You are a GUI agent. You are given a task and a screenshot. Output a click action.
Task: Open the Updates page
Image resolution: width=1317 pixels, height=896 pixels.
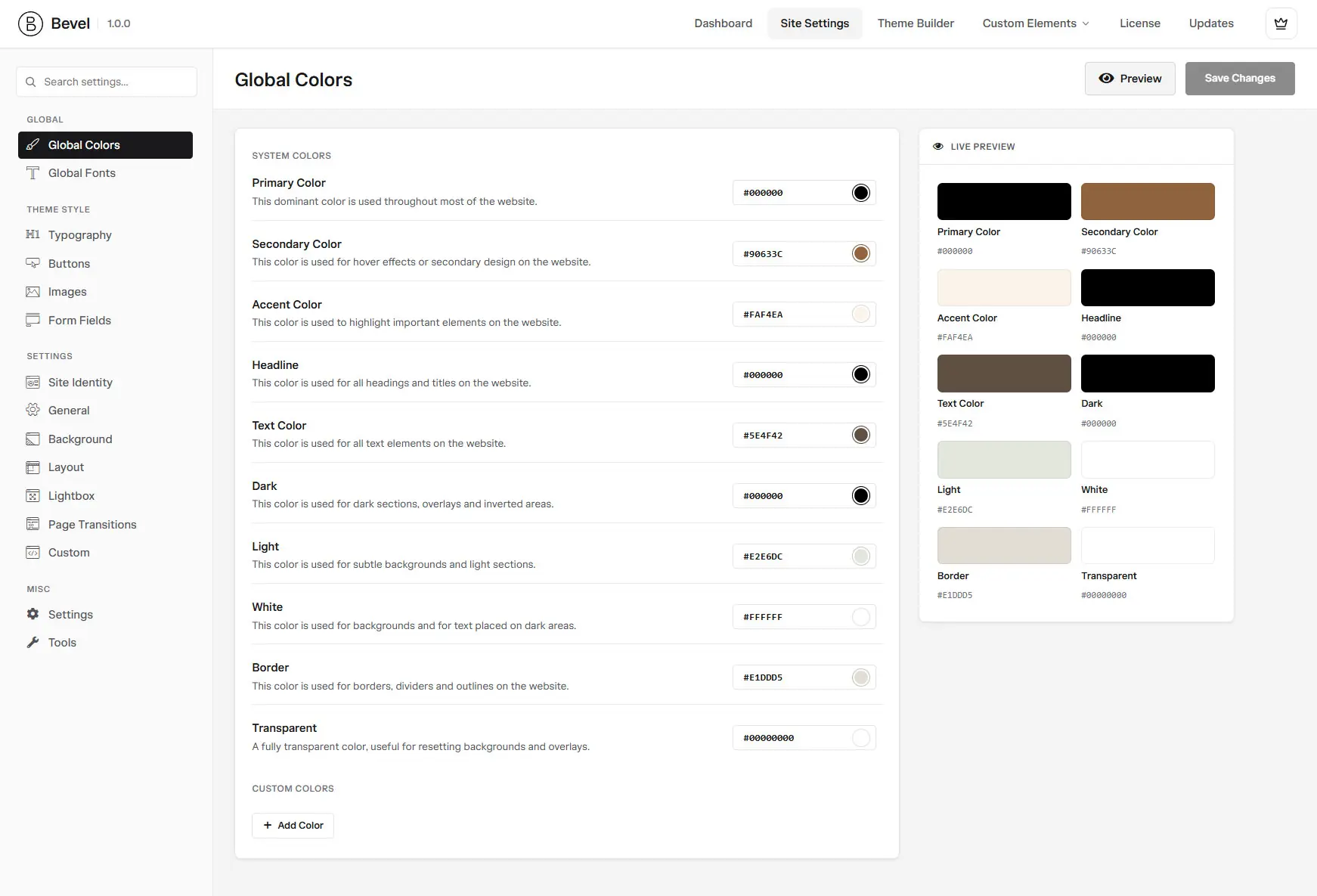coord(1211,23)
